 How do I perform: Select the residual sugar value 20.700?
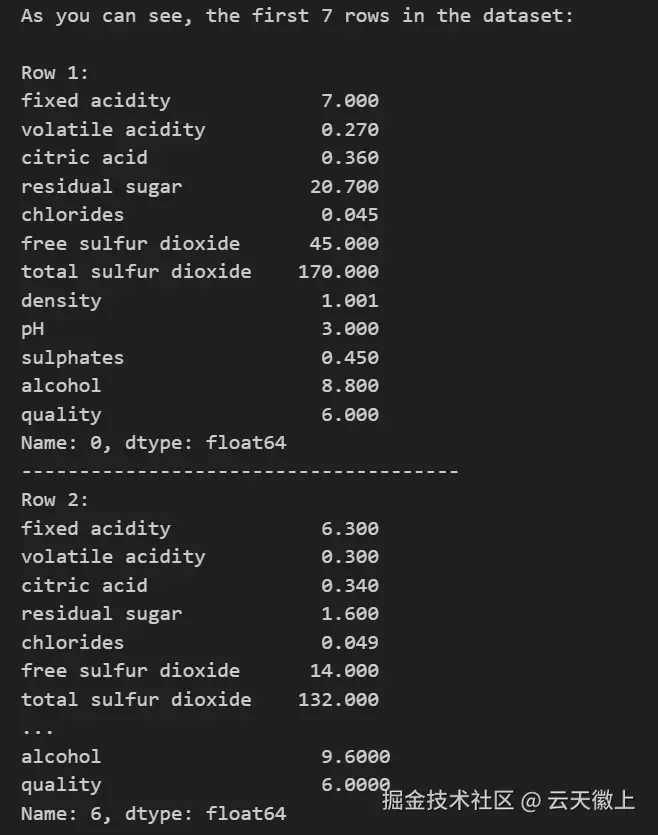(x=344, y=186)
